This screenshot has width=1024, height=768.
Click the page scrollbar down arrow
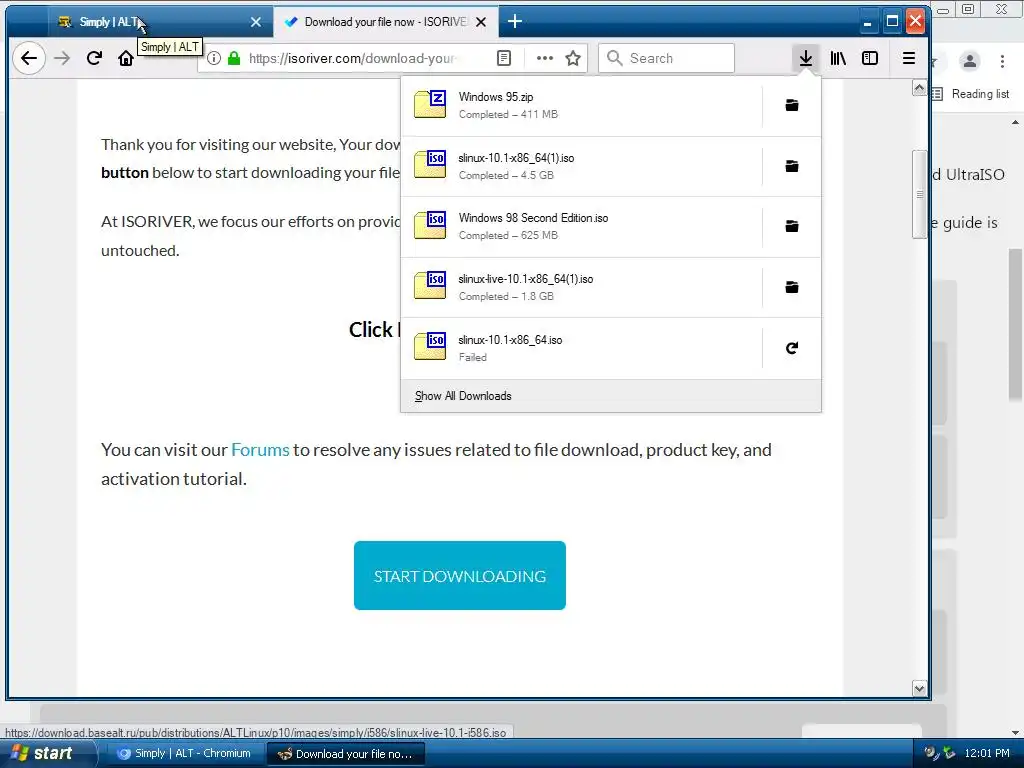click(x=919, y=688)
